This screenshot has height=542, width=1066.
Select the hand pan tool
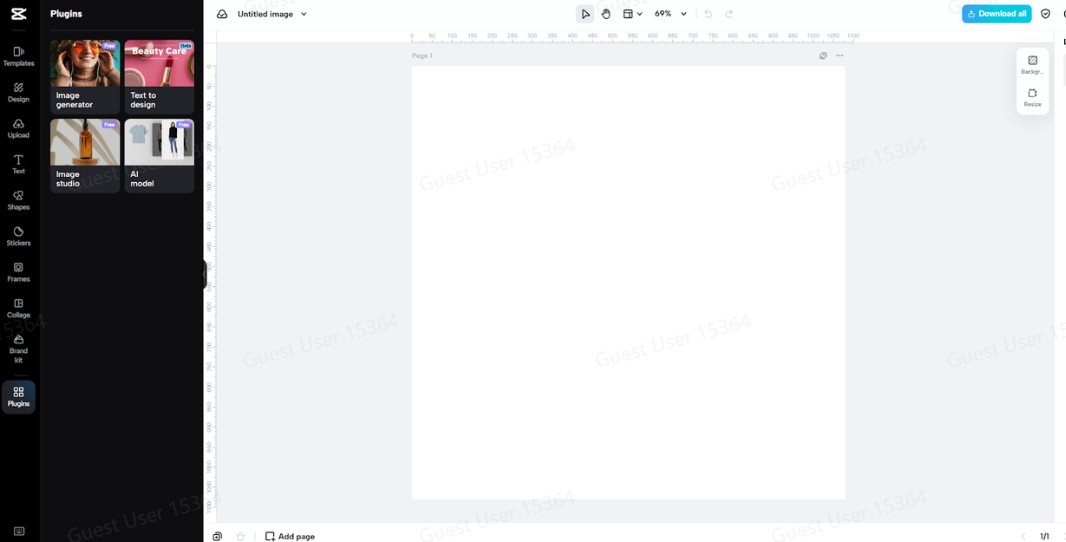[606, 14]
